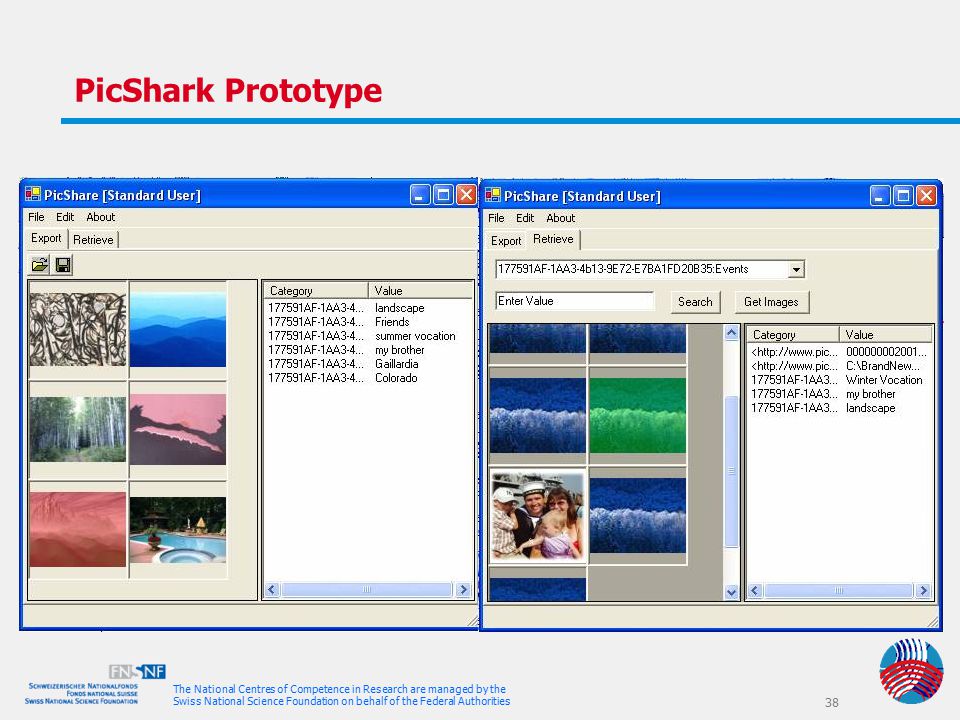Select the red canyon thumbnail
The height and width of the screenshot is (720, 960).
pos(78,530)
